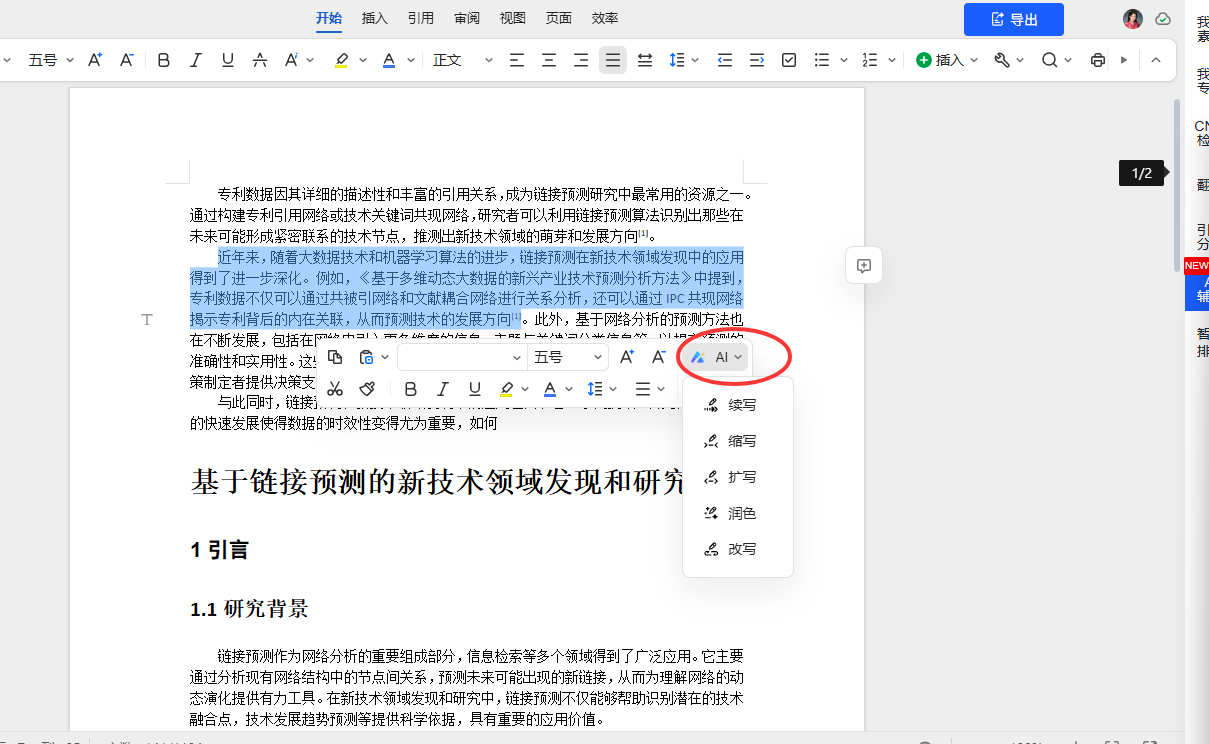Click the format painter brush icon
The height and width of the screenshot is (744, 1209).
coord(367,389)
